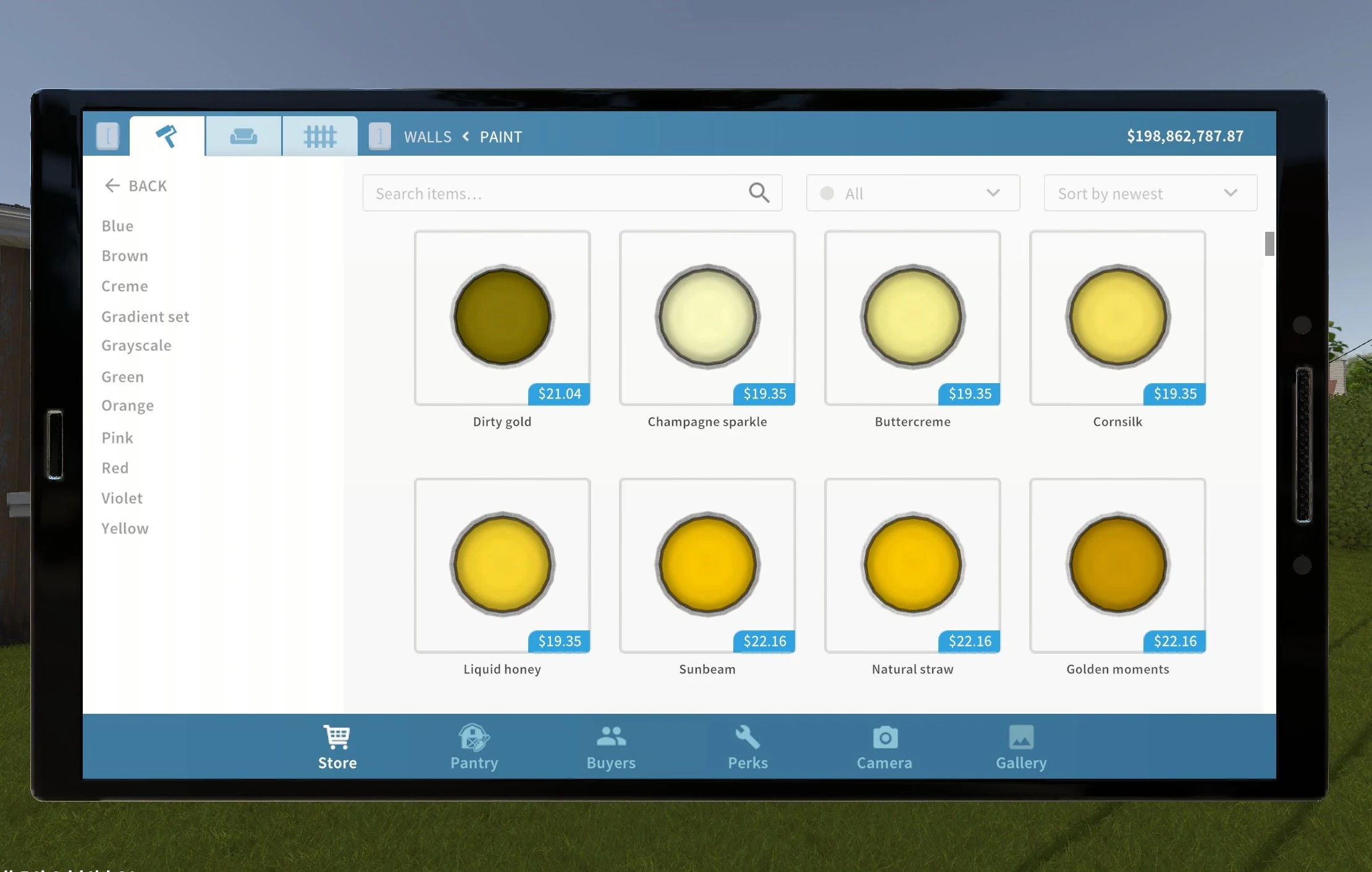Click the left bracket navigation icon

(x=107, y=136)
